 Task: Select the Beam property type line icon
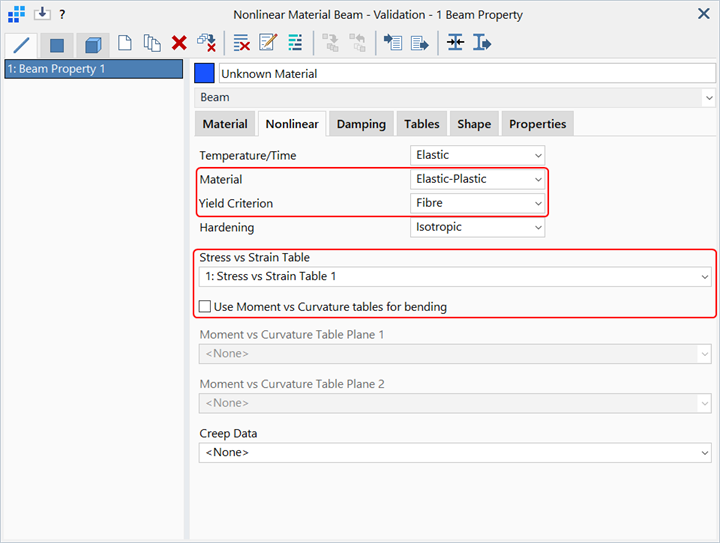(21, 45)
